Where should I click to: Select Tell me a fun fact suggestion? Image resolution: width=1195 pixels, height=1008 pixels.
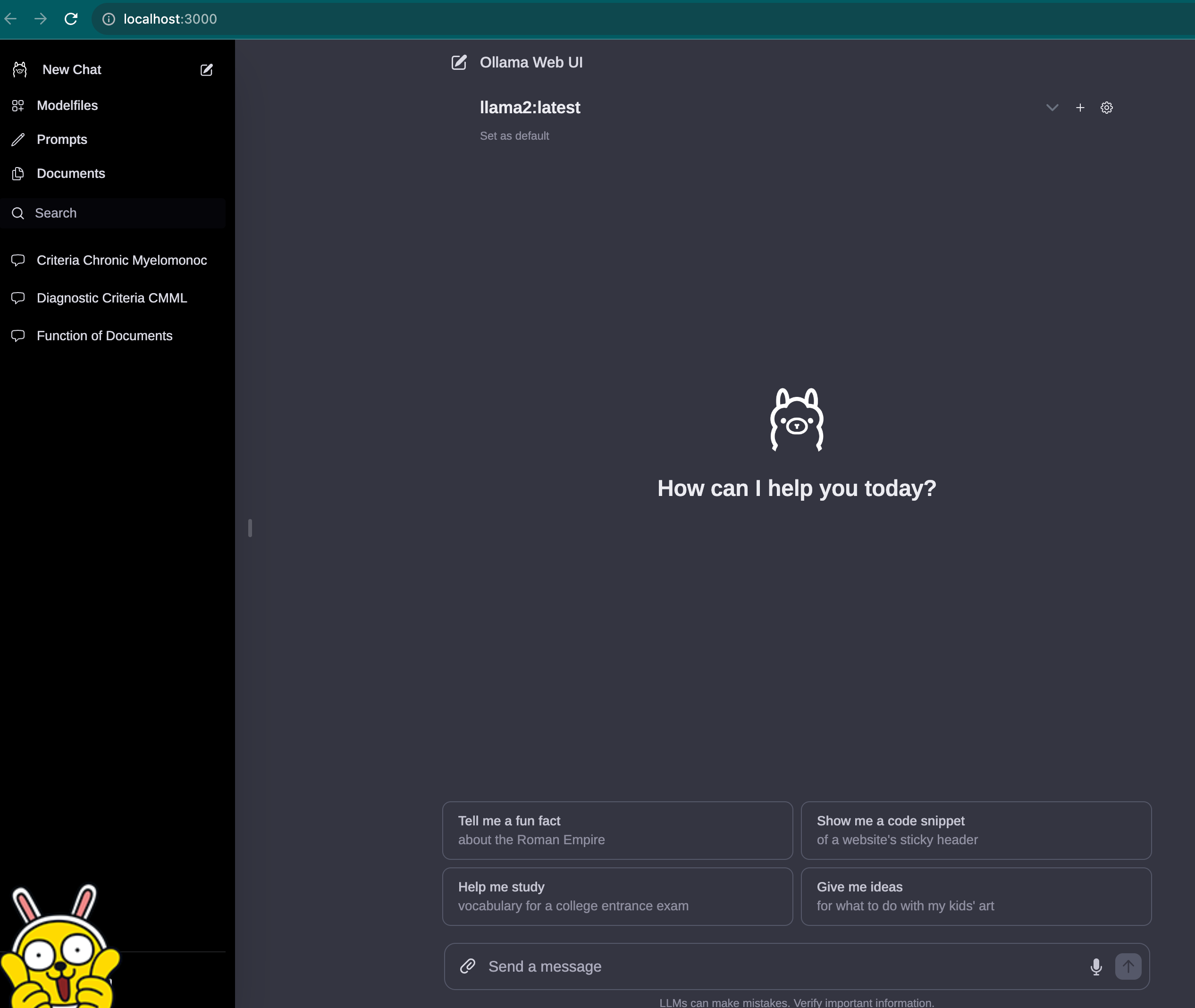(x=617, y=830)
